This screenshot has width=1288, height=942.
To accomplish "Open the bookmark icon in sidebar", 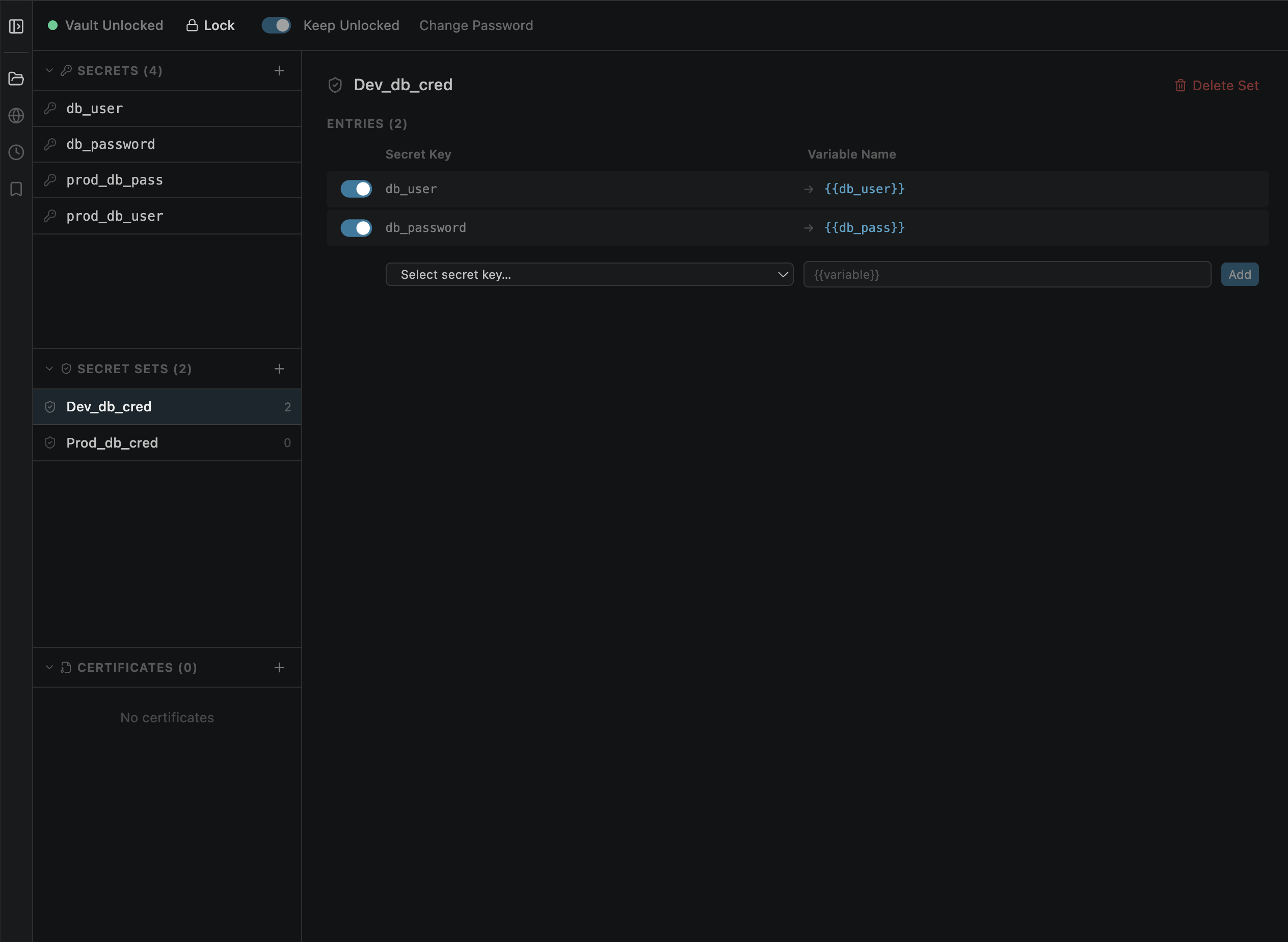I will coord(16,189).
